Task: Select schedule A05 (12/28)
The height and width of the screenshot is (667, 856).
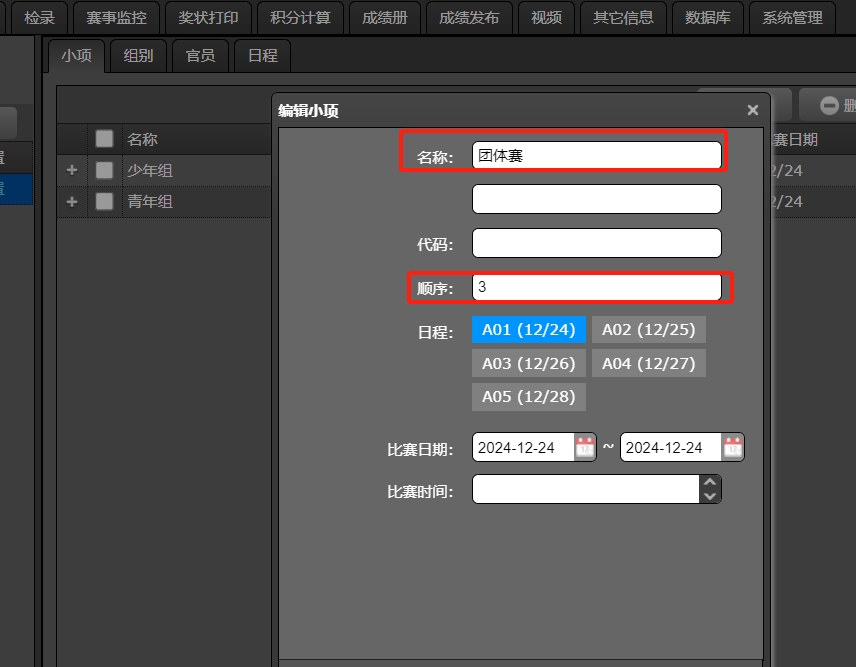Action: [x=529, y=396]
